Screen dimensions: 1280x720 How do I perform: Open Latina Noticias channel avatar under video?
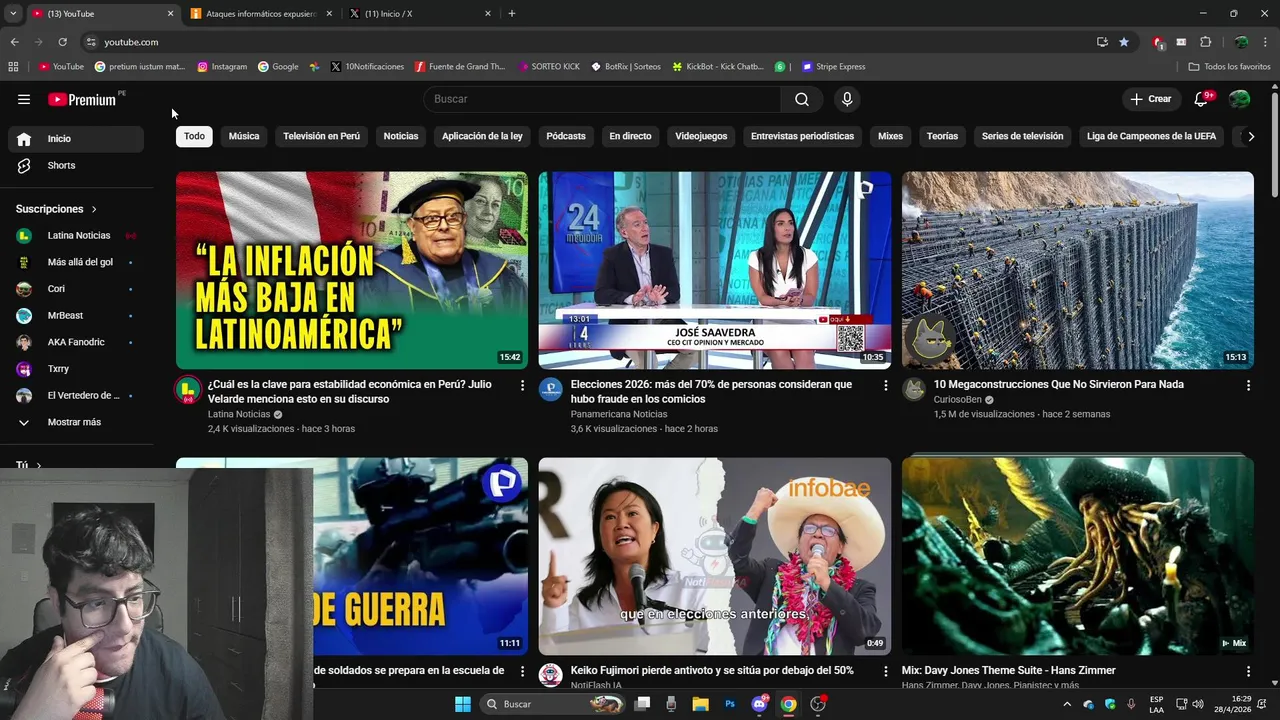188,390
